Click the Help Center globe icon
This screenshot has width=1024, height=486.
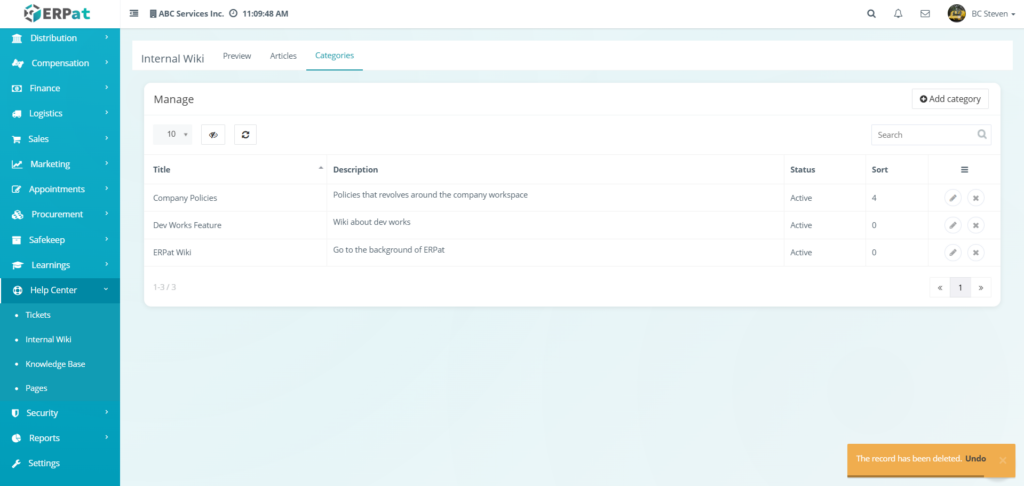point(18,290)
